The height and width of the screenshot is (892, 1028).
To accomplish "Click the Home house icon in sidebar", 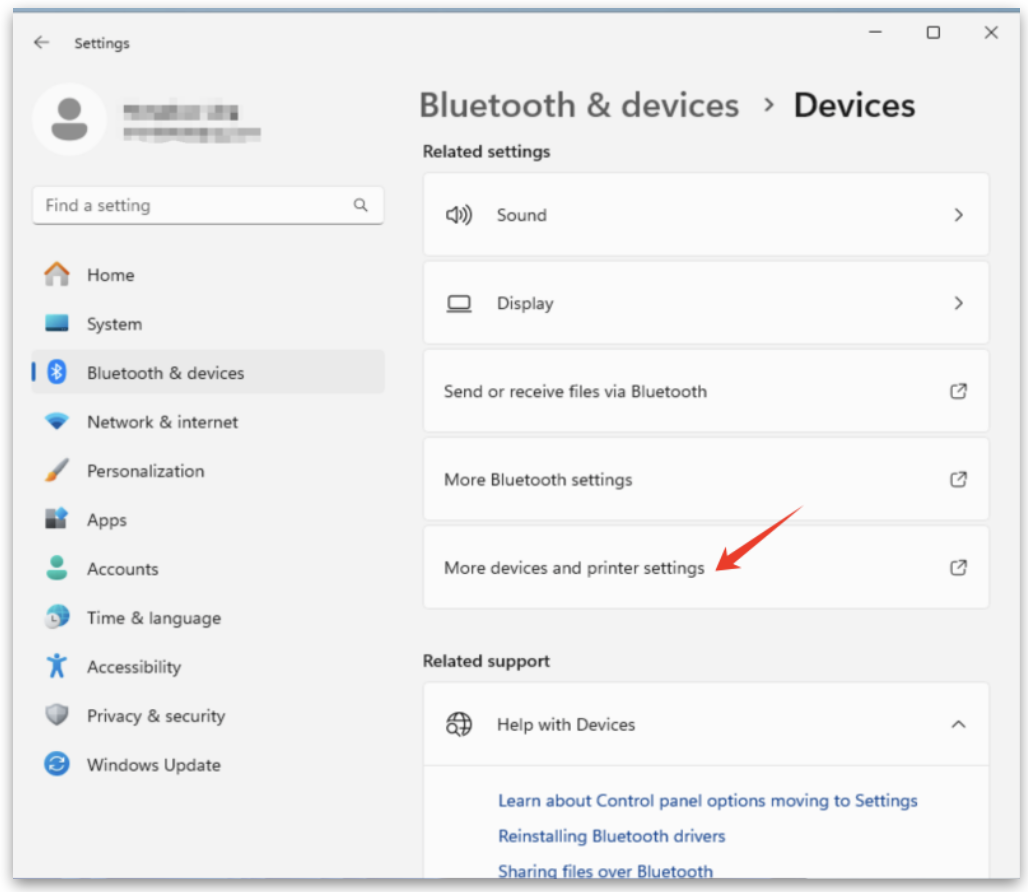I will coord(57,275).
